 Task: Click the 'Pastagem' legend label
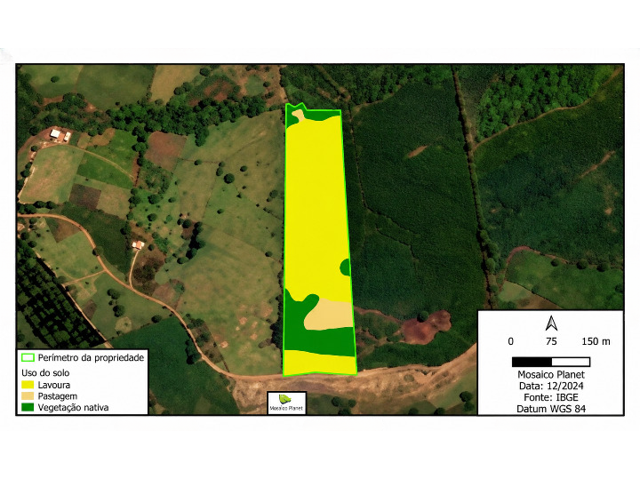(58, 396)
